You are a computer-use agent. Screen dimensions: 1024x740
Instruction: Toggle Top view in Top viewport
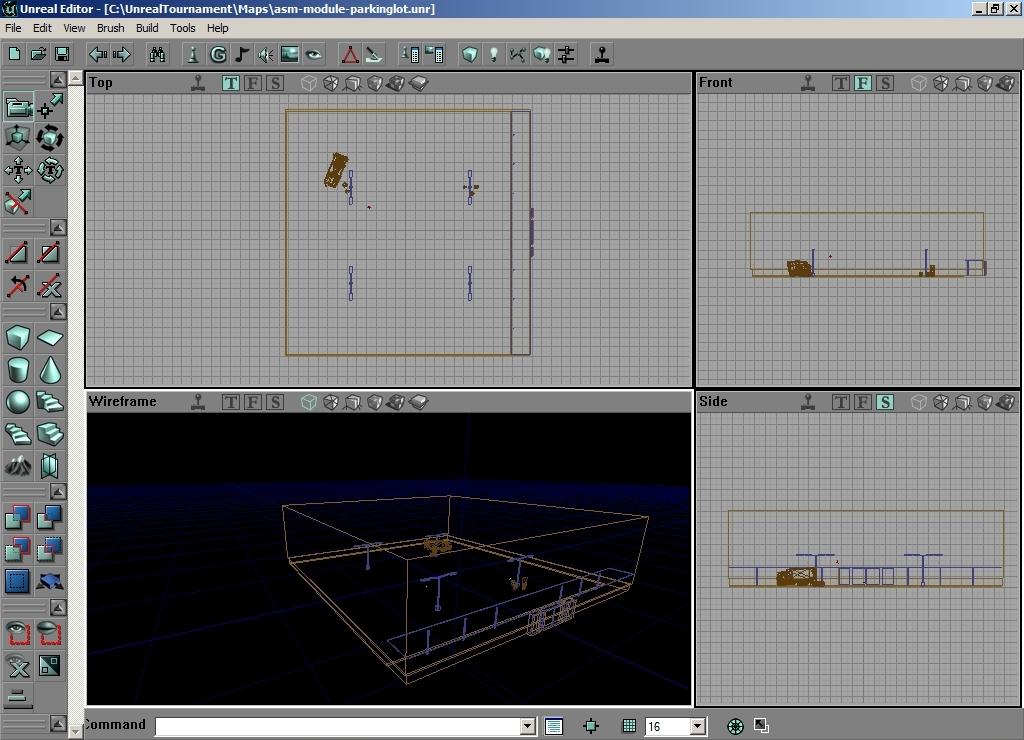point(231,83)
